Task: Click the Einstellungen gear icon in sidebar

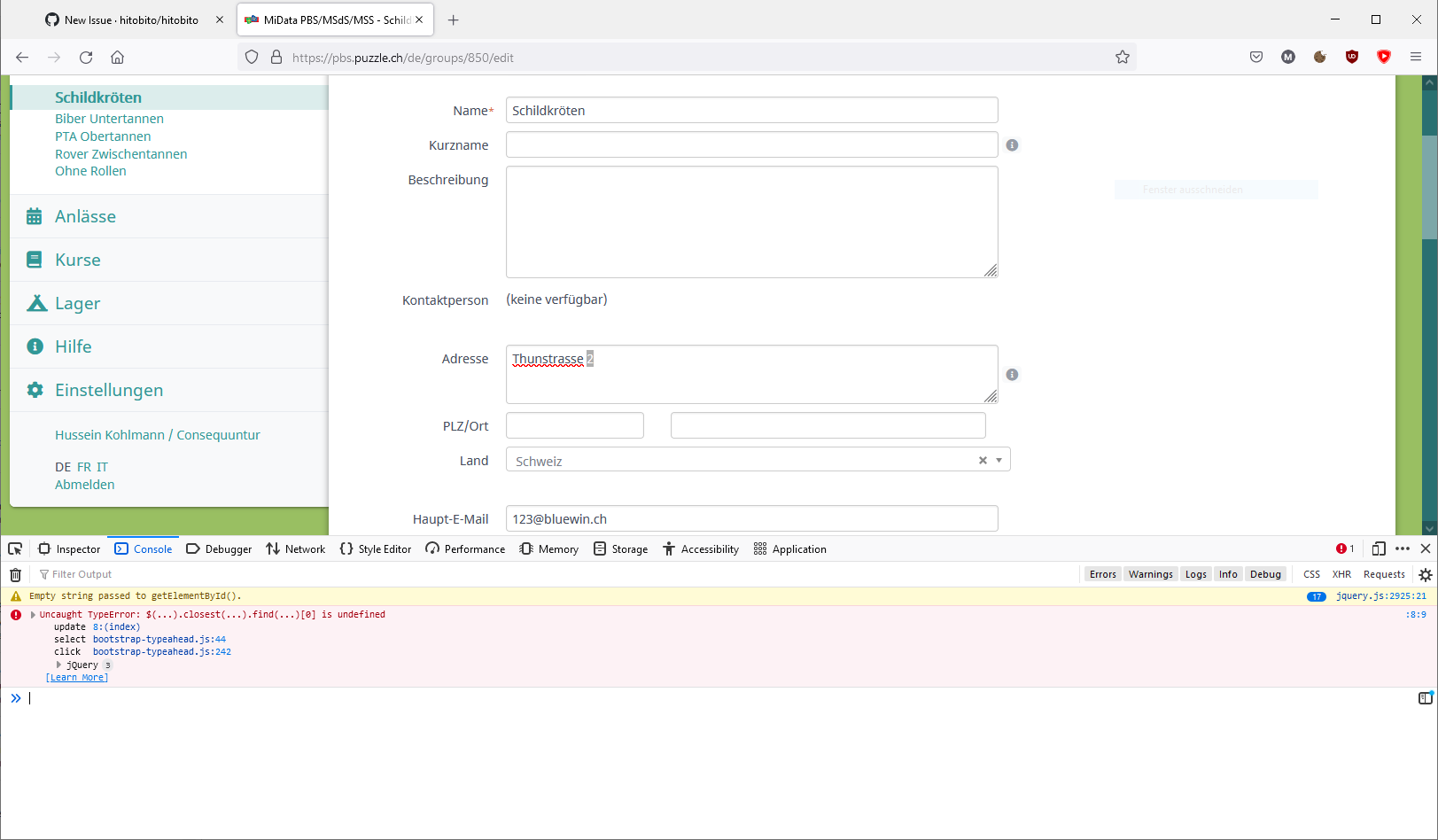Action: 35,390
